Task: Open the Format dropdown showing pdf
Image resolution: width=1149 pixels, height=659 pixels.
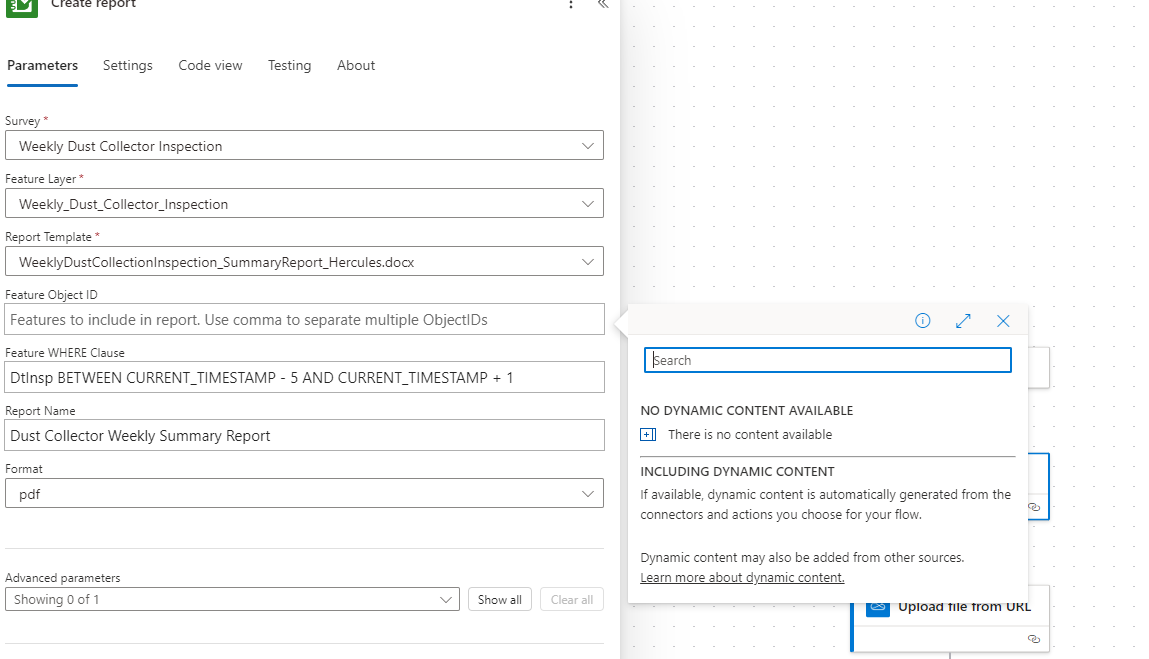Action: pos(588,492)
